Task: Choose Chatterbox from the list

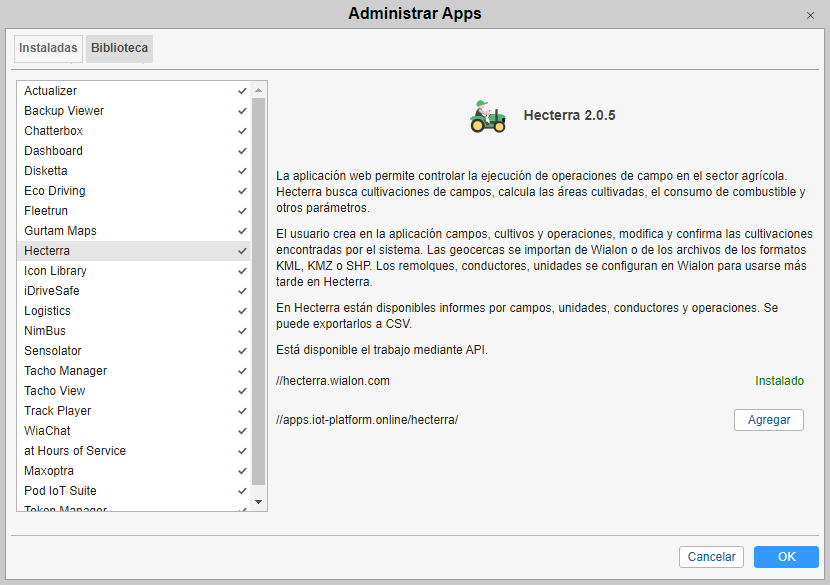Action: pos(133,131)
